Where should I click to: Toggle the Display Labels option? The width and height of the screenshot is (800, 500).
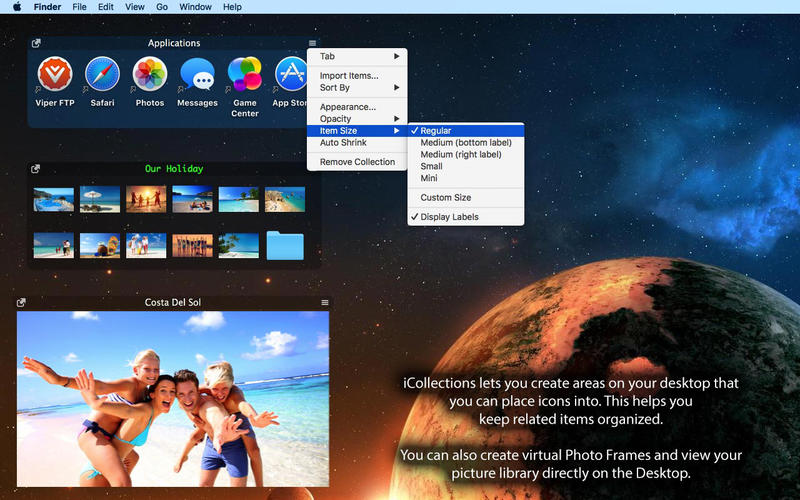[x=449, y=217]
